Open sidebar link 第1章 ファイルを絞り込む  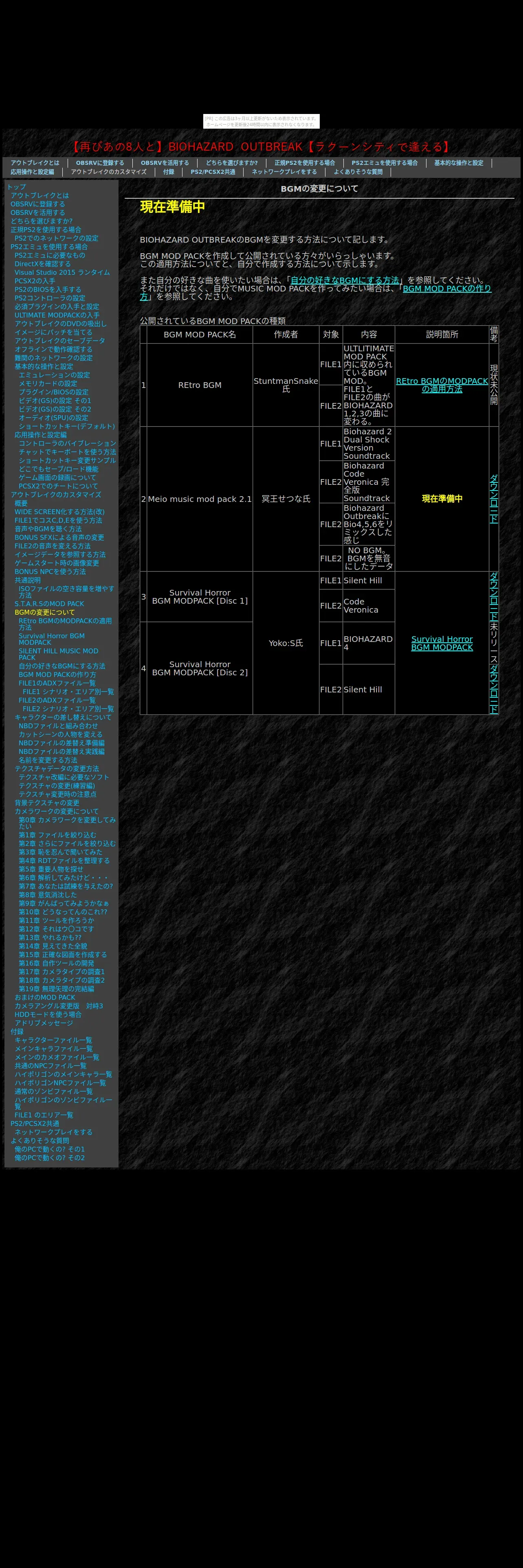click(57, 835)
